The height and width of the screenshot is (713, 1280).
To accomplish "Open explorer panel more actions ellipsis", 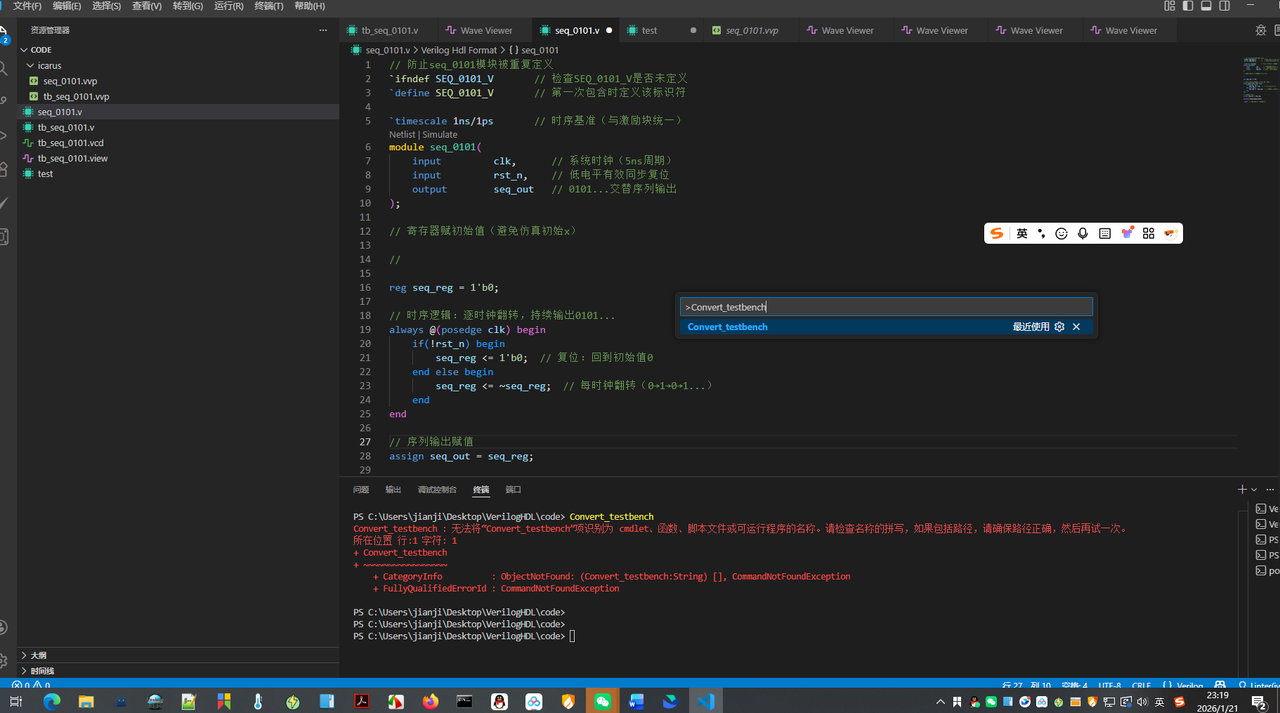I will pos(322,30).
